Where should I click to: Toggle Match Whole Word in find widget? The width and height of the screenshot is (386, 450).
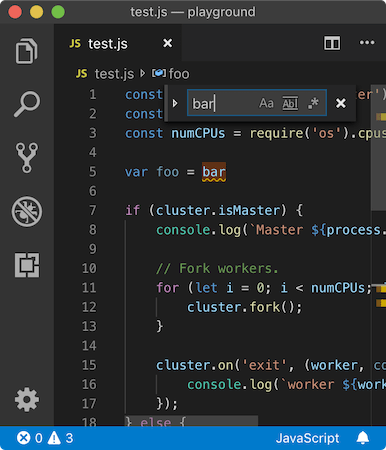pyautogui.click(x=290, y=103)
